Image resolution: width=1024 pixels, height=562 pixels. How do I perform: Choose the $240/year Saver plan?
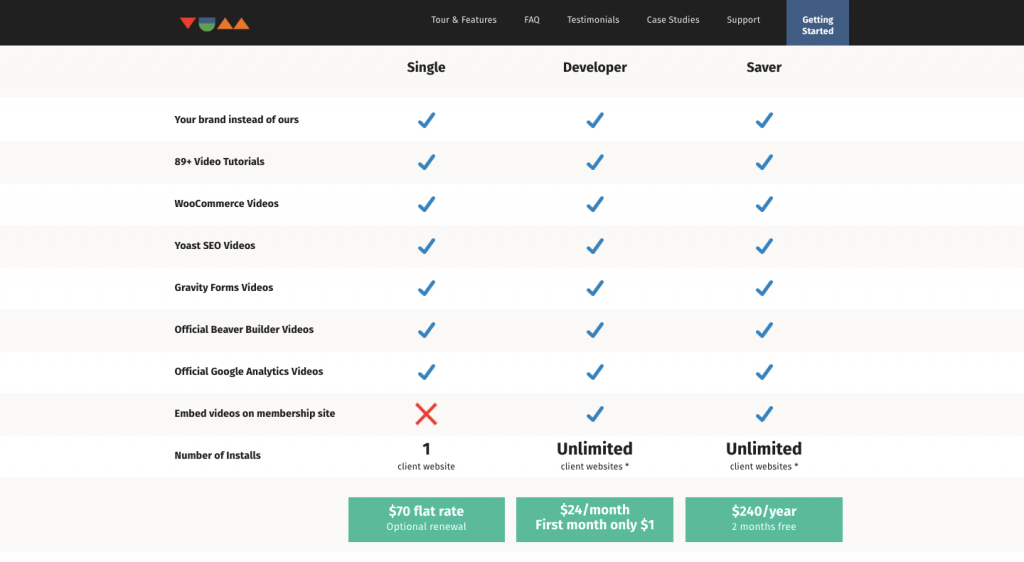point(763,520)
